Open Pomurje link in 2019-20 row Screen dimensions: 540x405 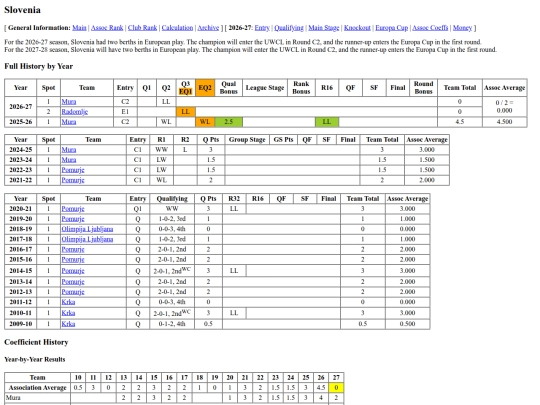pyautogui.click(x=73, y=219)
